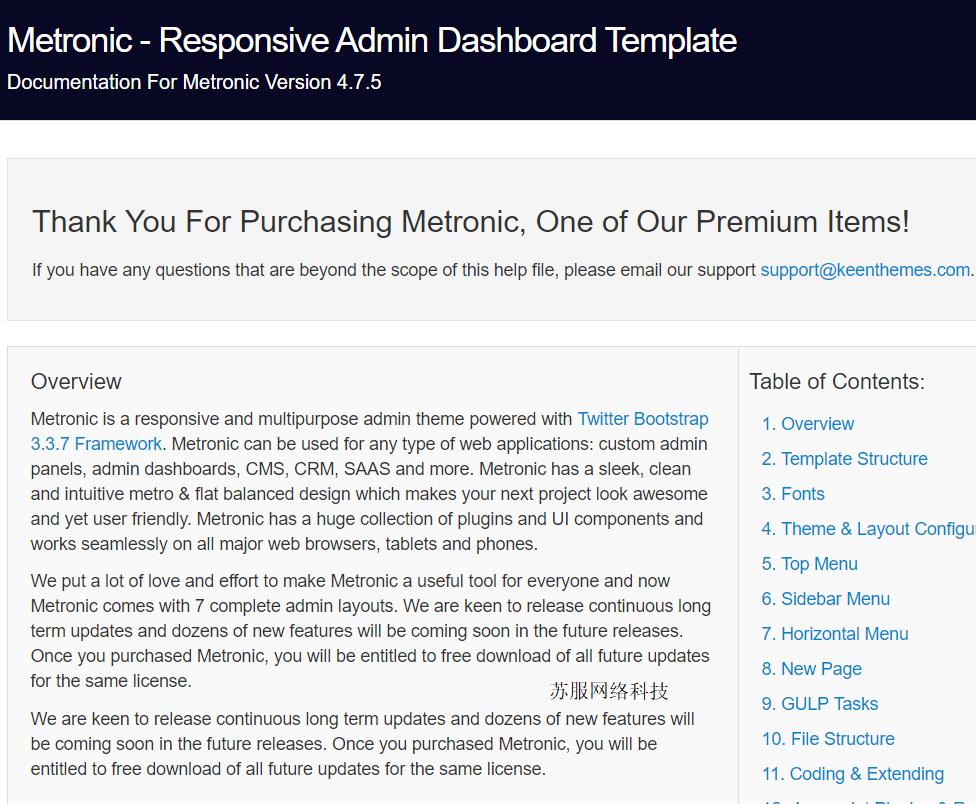The height and width of the screenshot is (804, 976).
Task: Click the 苏服网络科技 watermark text
Action: (x=609, y=691)
